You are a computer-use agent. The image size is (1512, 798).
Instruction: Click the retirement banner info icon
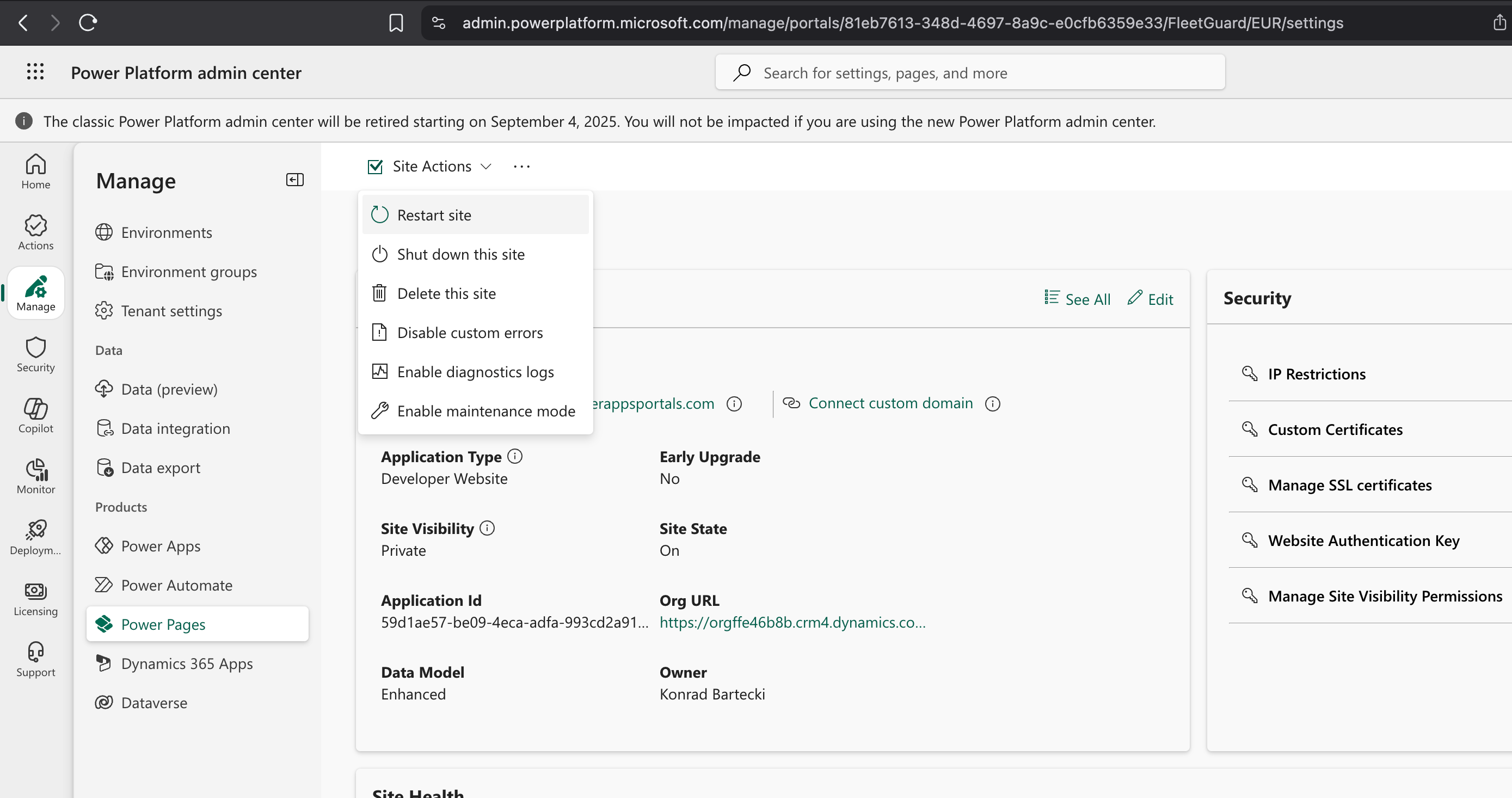[23, 121]
